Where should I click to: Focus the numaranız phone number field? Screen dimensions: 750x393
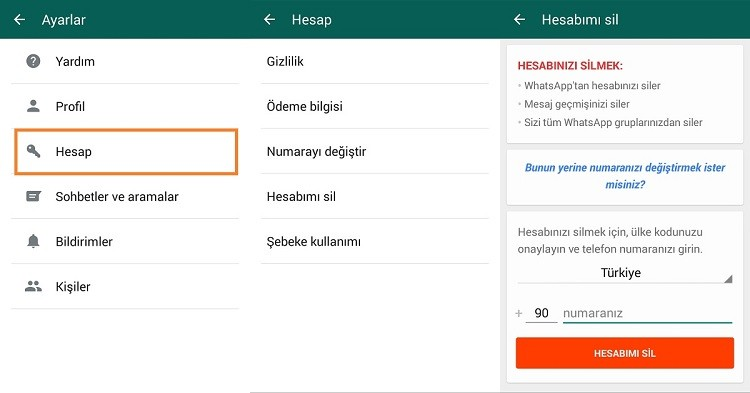tap(647, 313)
